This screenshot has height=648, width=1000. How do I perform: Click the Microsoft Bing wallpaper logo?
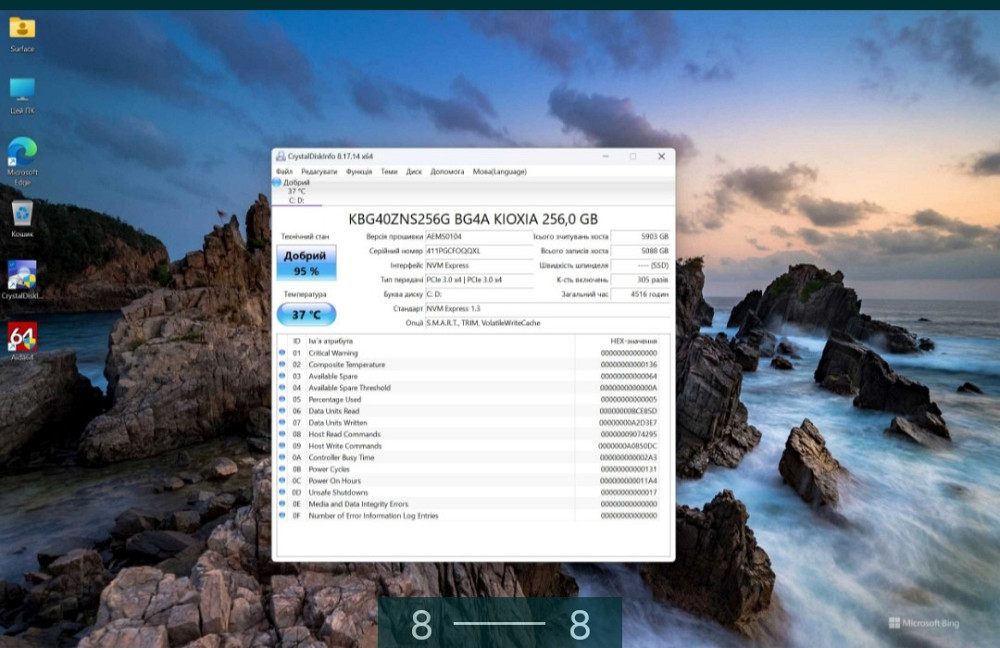click(923, 623)
